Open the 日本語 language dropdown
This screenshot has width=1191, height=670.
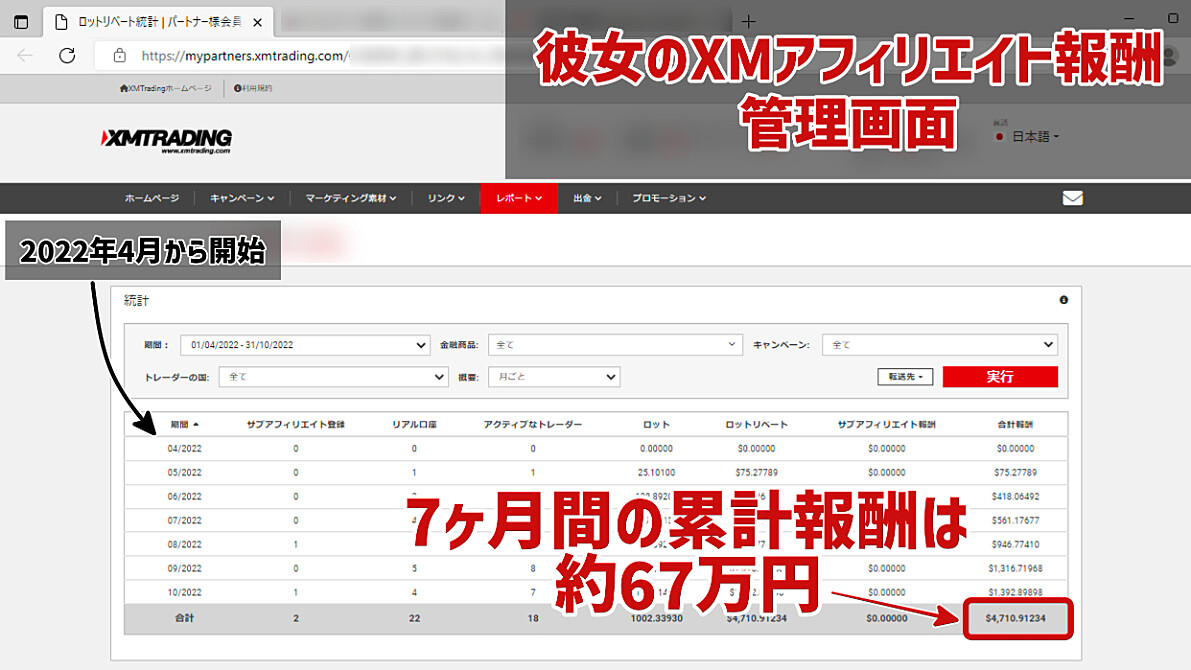pos(1027,137)
